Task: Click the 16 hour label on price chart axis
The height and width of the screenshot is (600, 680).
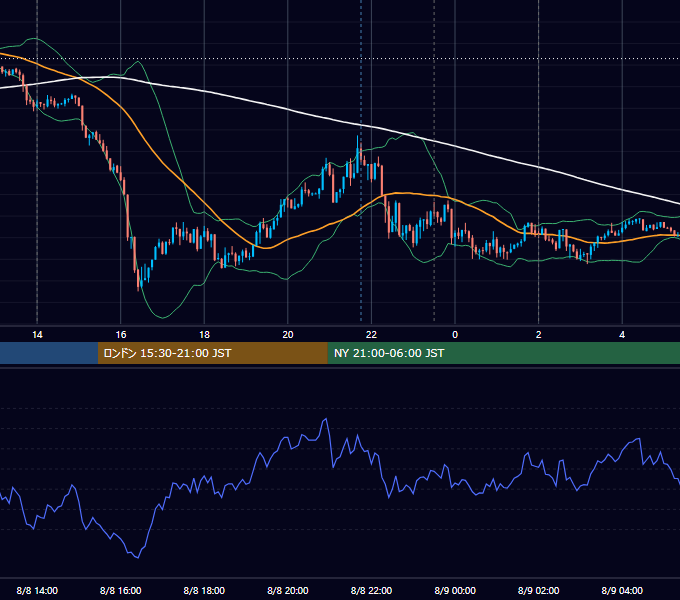Action: click(x=121, y=335)
